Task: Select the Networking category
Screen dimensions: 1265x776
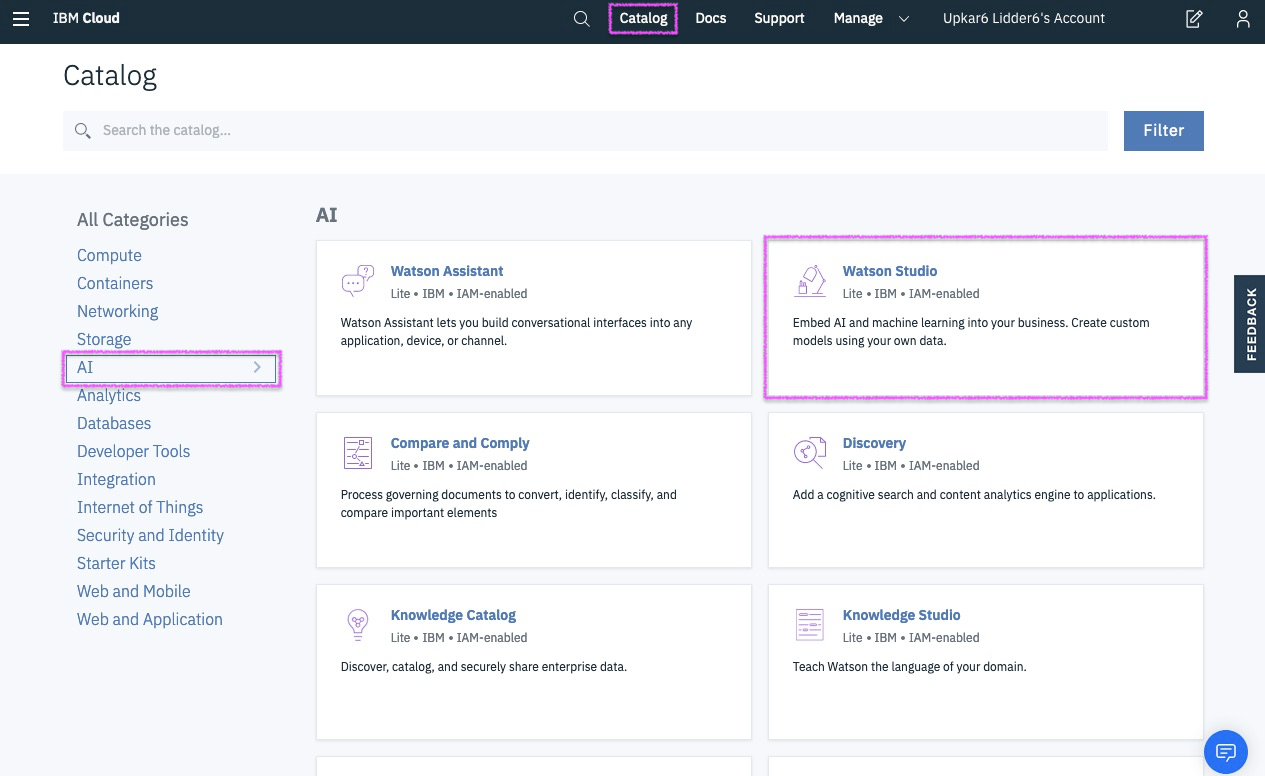Action: 117,311
